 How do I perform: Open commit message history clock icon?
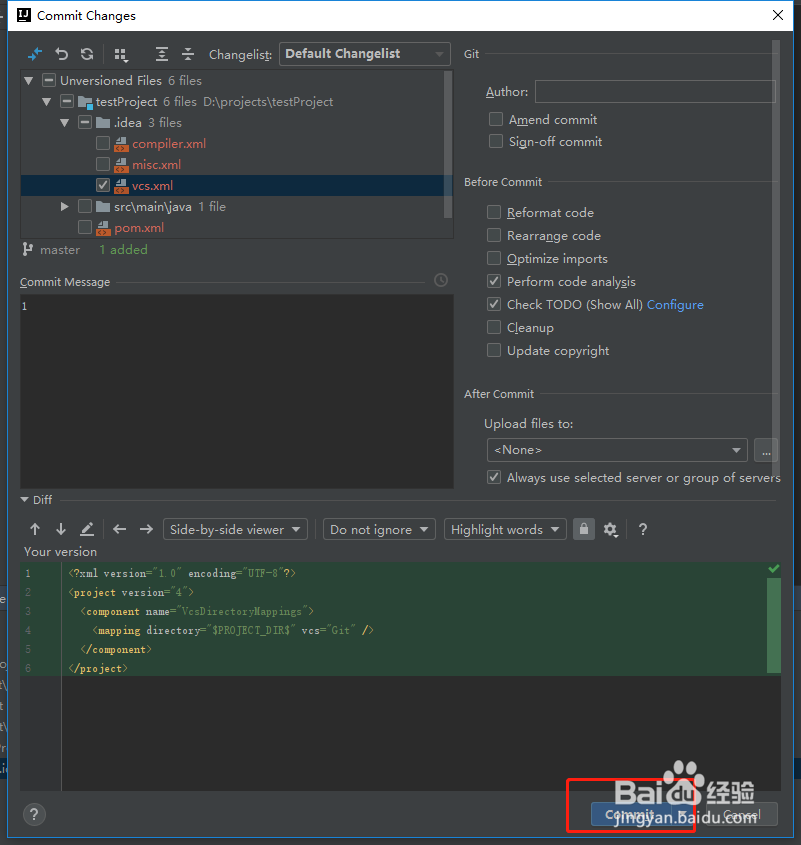point(441,280)
